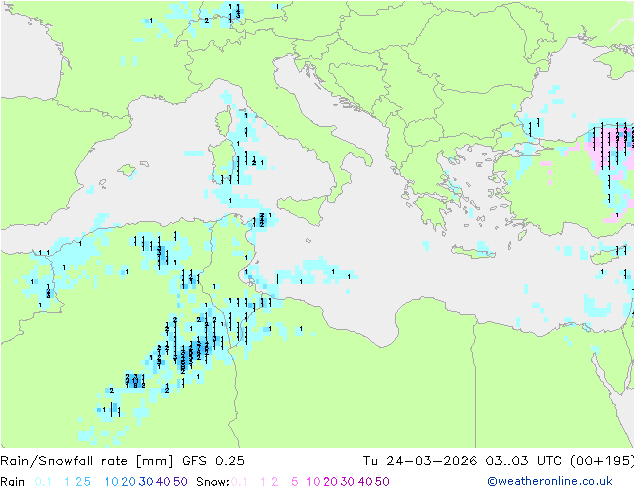Click the Rain legend value 0.1

(x=43, y=482)
